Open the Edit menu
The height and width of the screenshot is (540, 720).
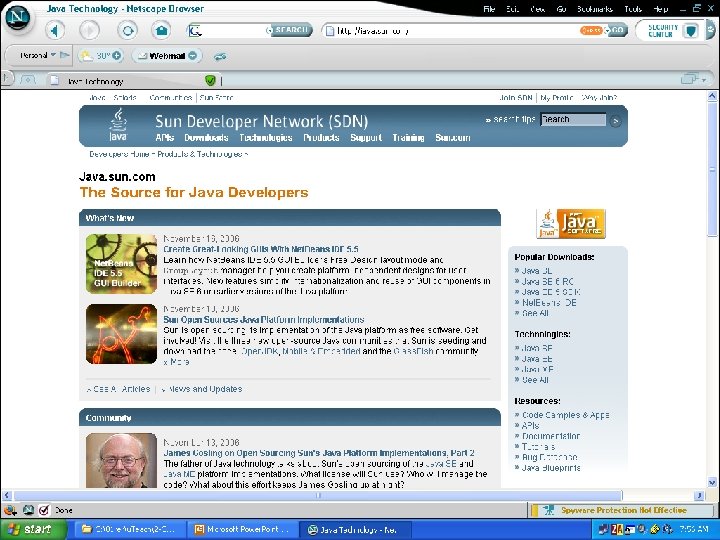pos(512,9)
